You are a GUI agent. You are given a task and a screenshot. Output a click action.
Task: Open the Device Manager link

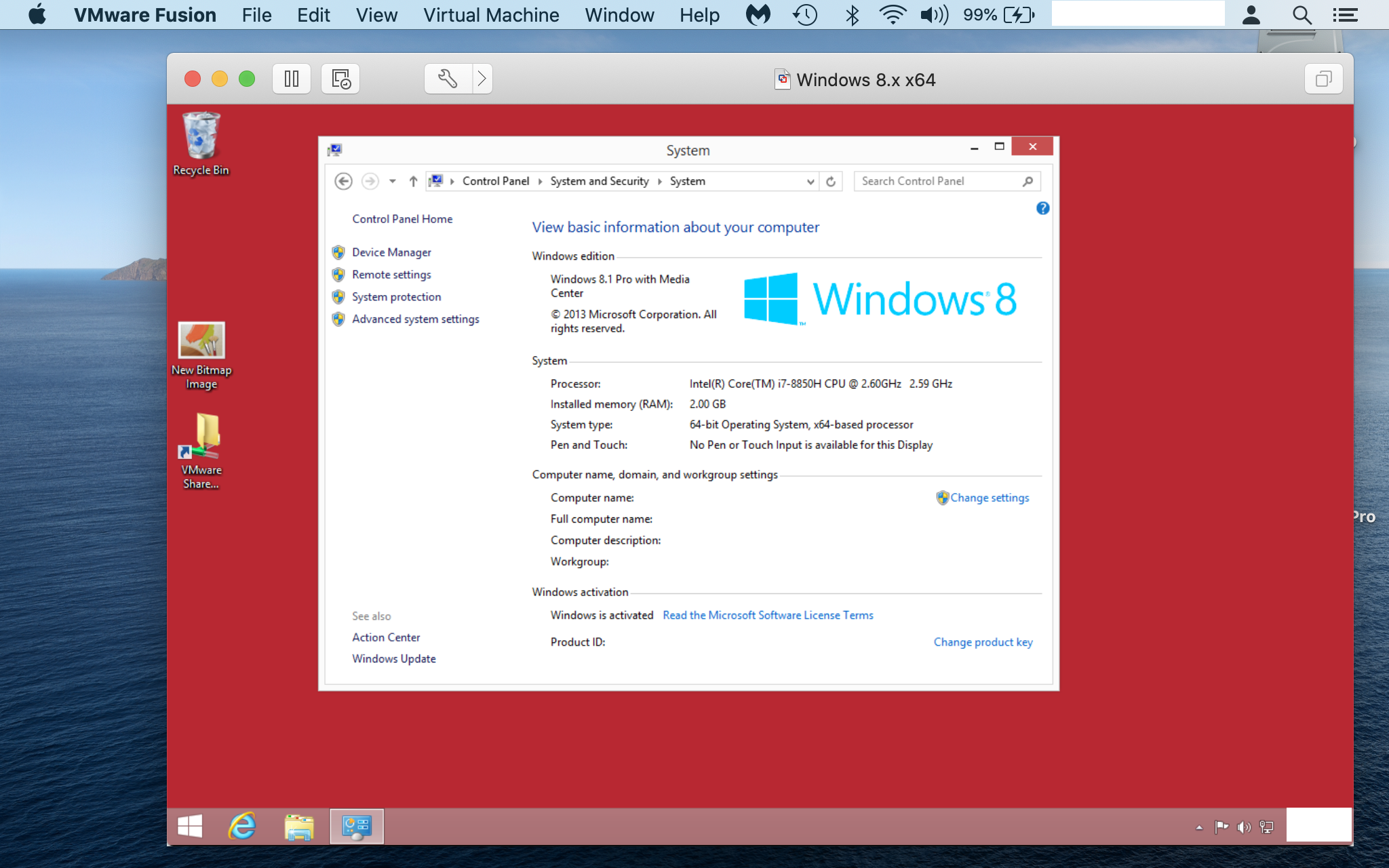click(x=391, y=252)
